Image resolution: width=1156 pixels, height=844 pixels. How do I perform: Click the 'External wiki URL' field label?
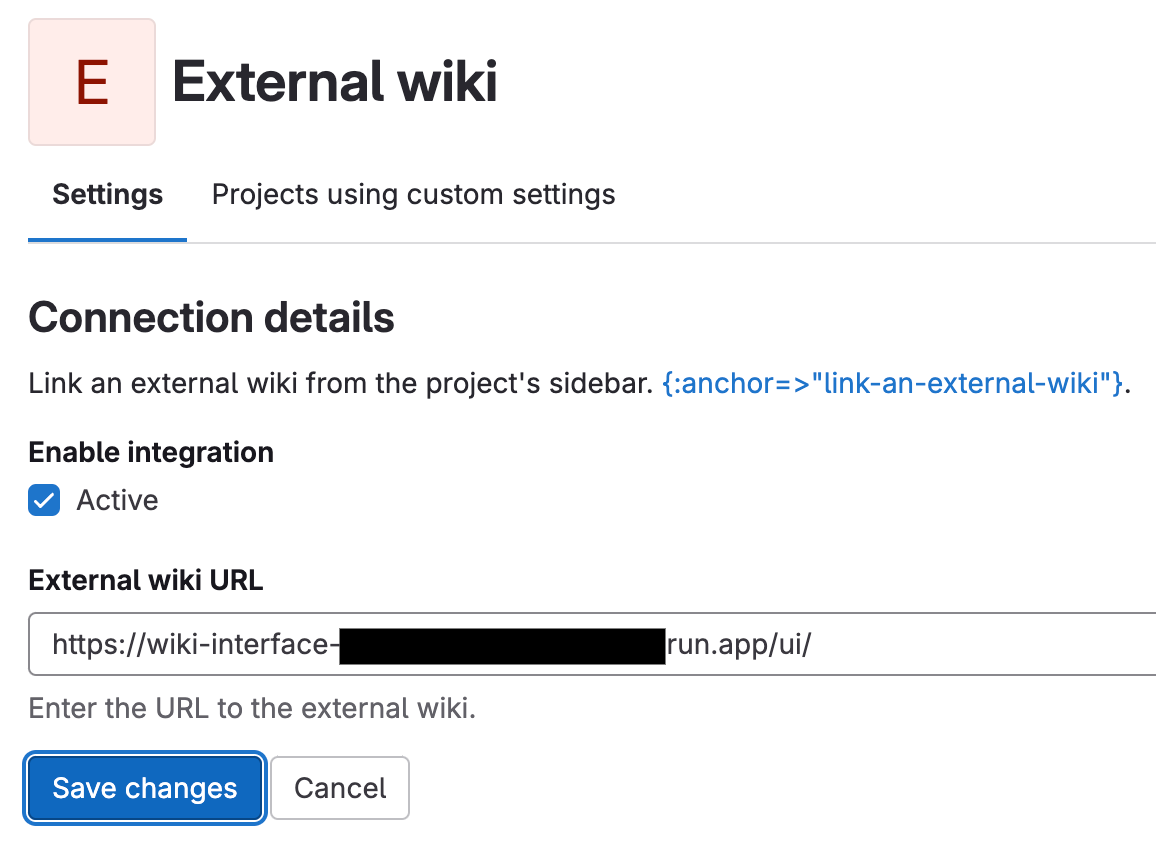pyautogui.click(x=146, y=580)
